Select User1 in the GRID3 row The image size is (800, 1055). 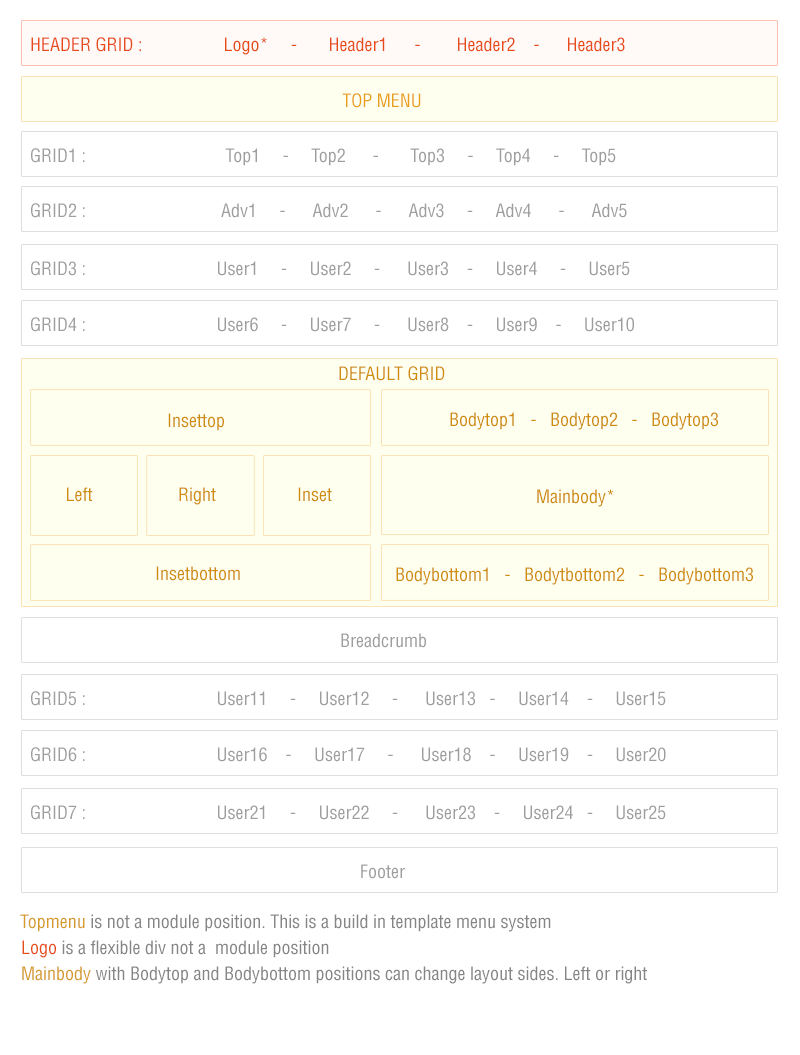click(x=237, y=269)
